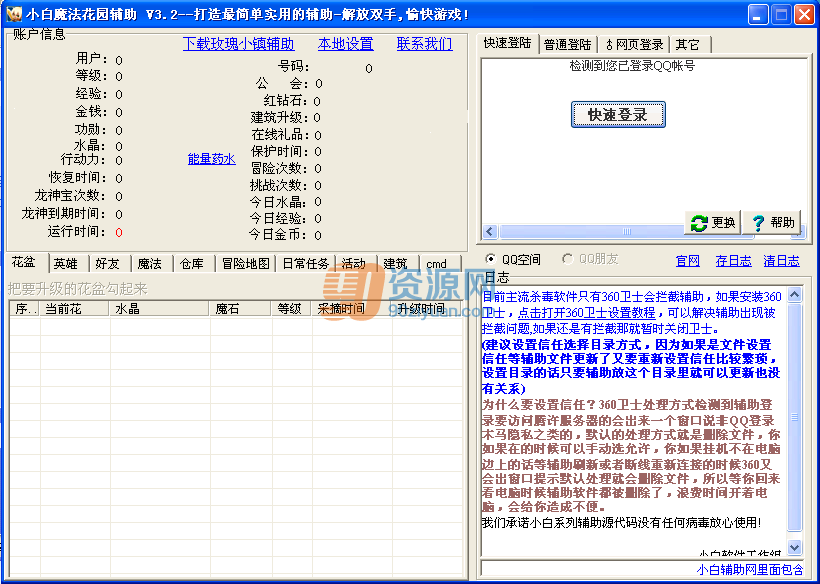Viewport: 820px width, 584px height.
Task: Switch to the 仓库 tab
Action: pyautogui.click(x=191, y=264)
